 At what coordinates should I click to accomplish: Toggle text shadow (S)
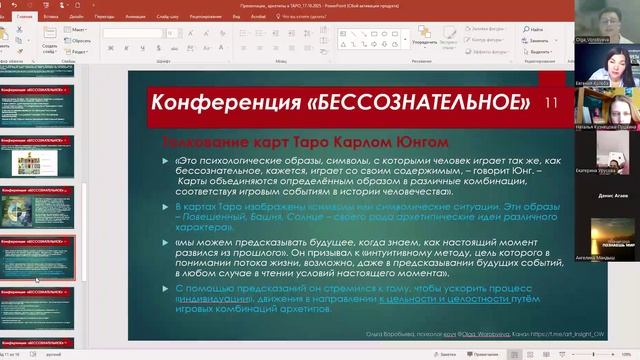coord(158,48)
